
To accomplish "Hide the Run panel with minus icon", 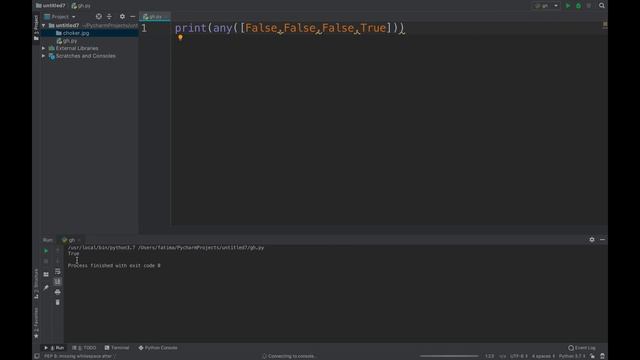I will (x=602, y=240).
